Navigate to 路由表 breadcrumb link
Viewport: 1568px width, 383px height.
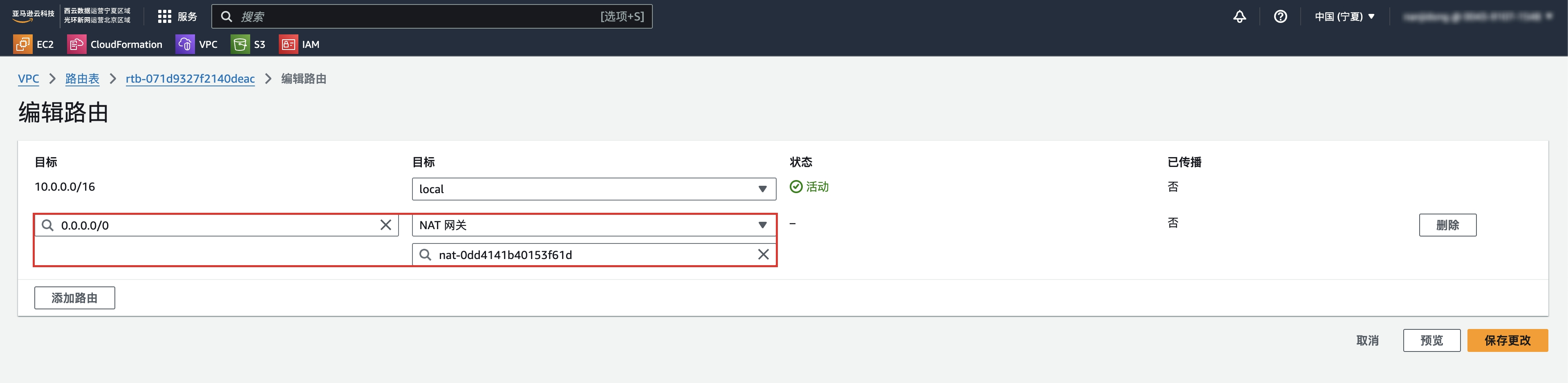(82, 79)
